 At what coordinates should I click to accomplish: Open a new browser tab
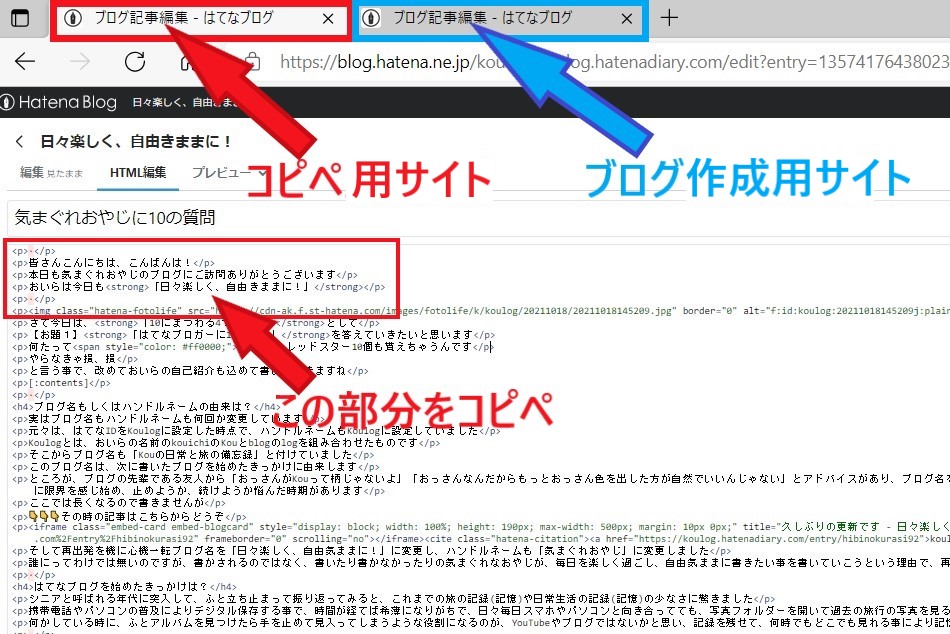pyautogui.click(x=669, y=18)
